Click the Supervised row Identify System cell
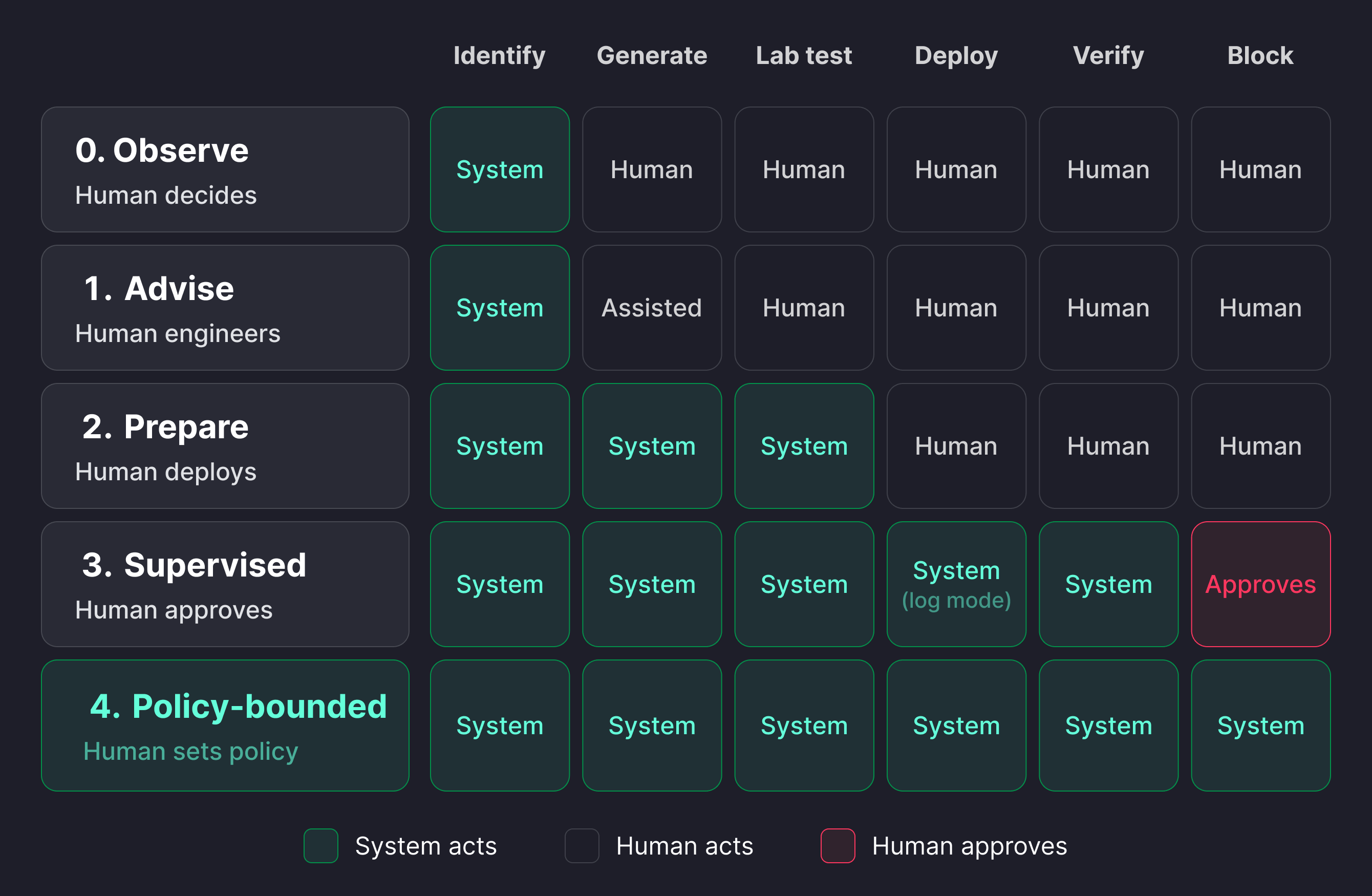1372x896 pixels. [x=500, y=584]
